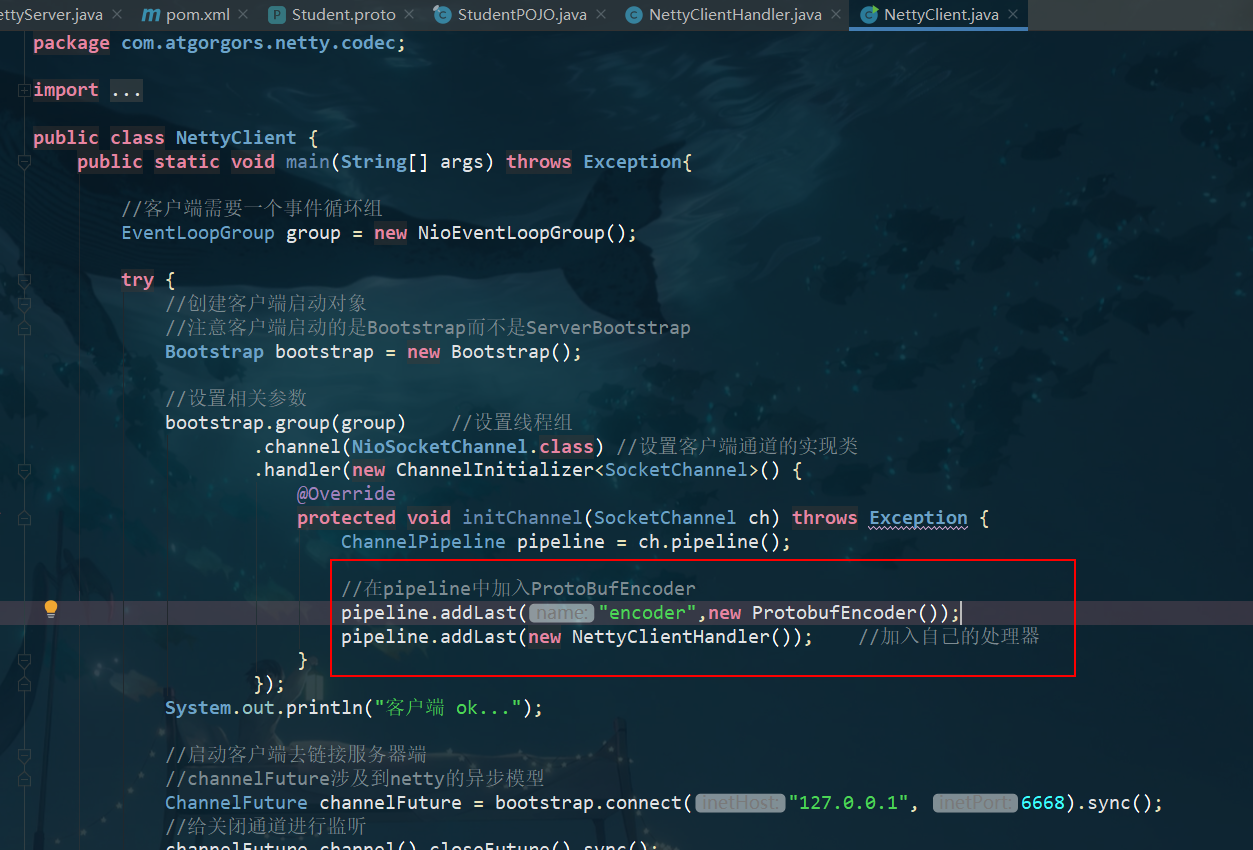Close the Student.proto tab
The height and width of the screenshot is (850, 1253).
(x=409, y=15)
